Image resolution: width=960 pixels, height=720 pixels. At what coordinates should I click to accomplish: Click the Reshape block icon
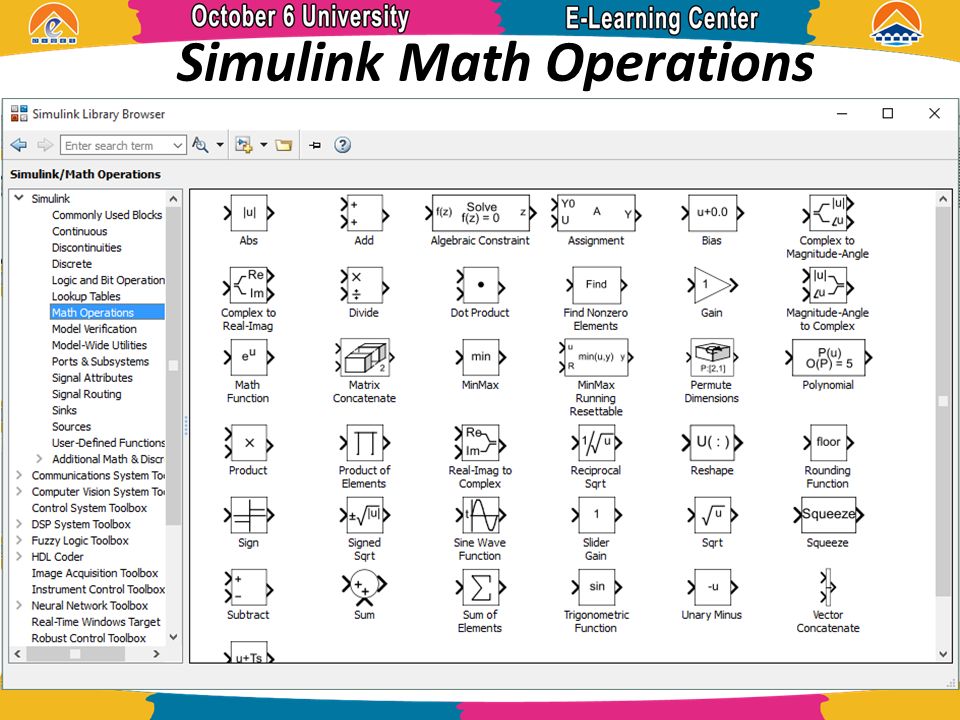(x=712, y=443)
